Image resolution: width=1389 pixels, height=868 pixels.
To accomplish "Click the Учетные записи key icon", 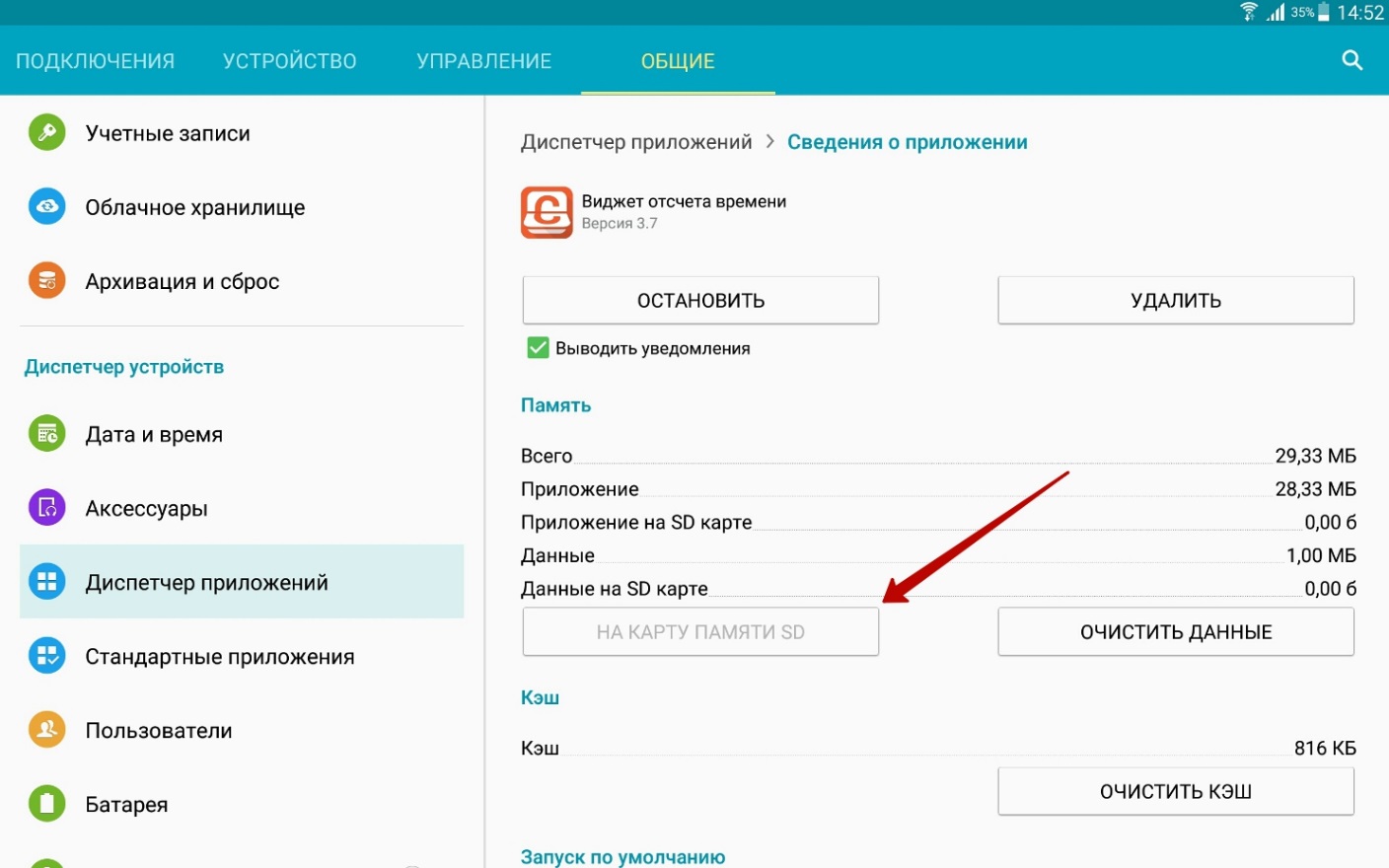I will click(46, 132).
